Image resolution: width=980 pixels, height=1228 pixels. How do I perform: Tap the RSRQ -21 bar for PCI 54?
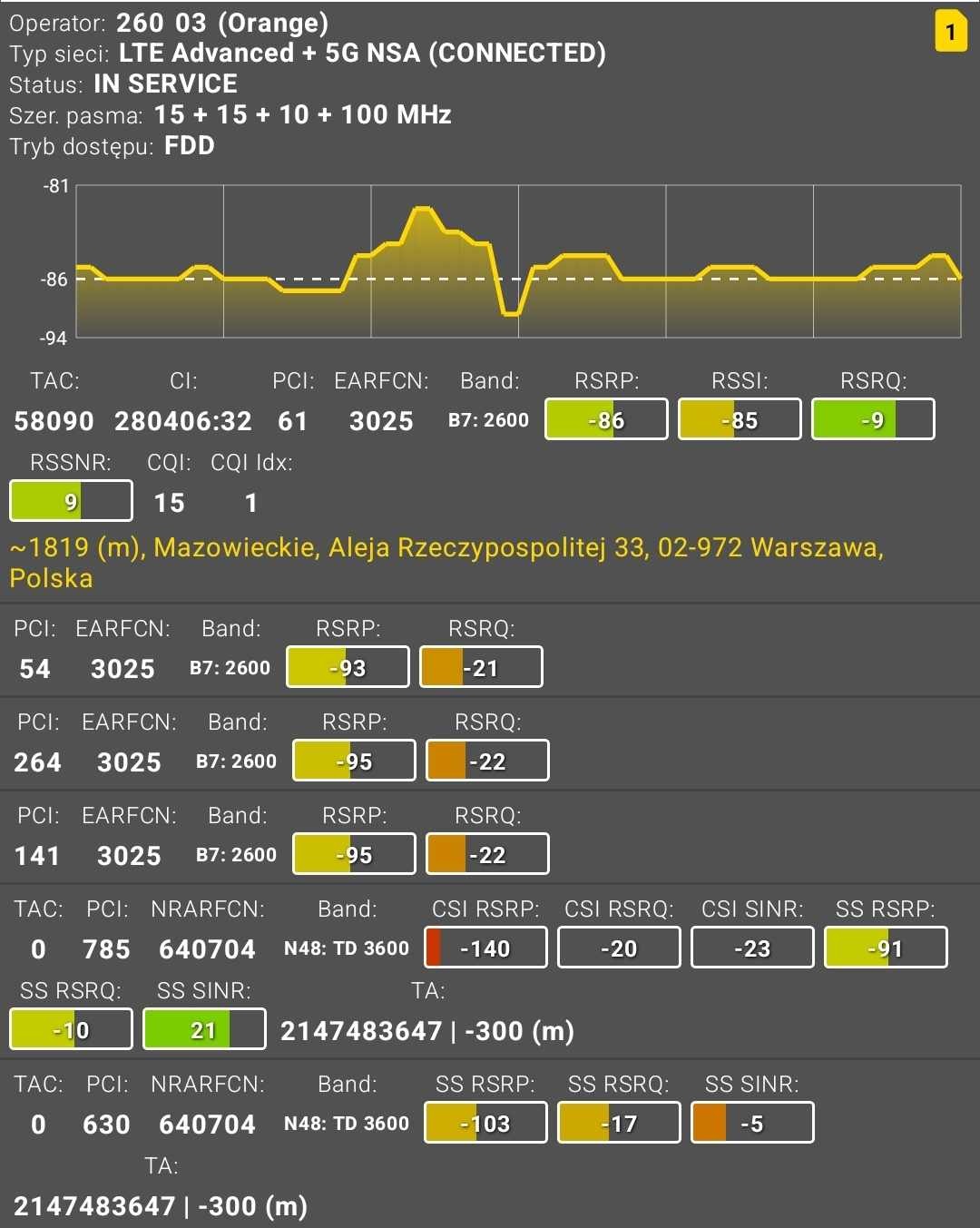point(481,667)
